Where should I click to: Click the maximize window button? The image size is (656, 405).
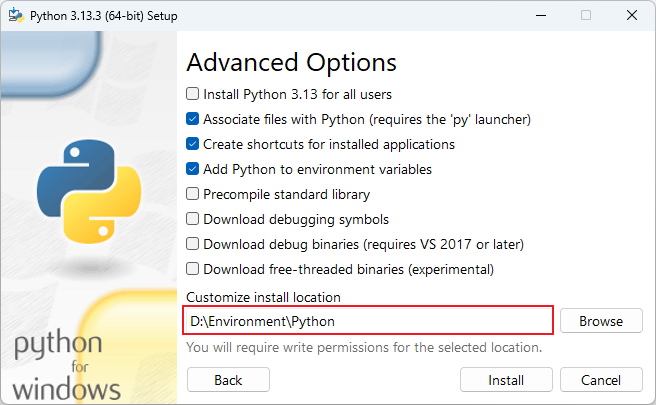click(x=586, y=15)
